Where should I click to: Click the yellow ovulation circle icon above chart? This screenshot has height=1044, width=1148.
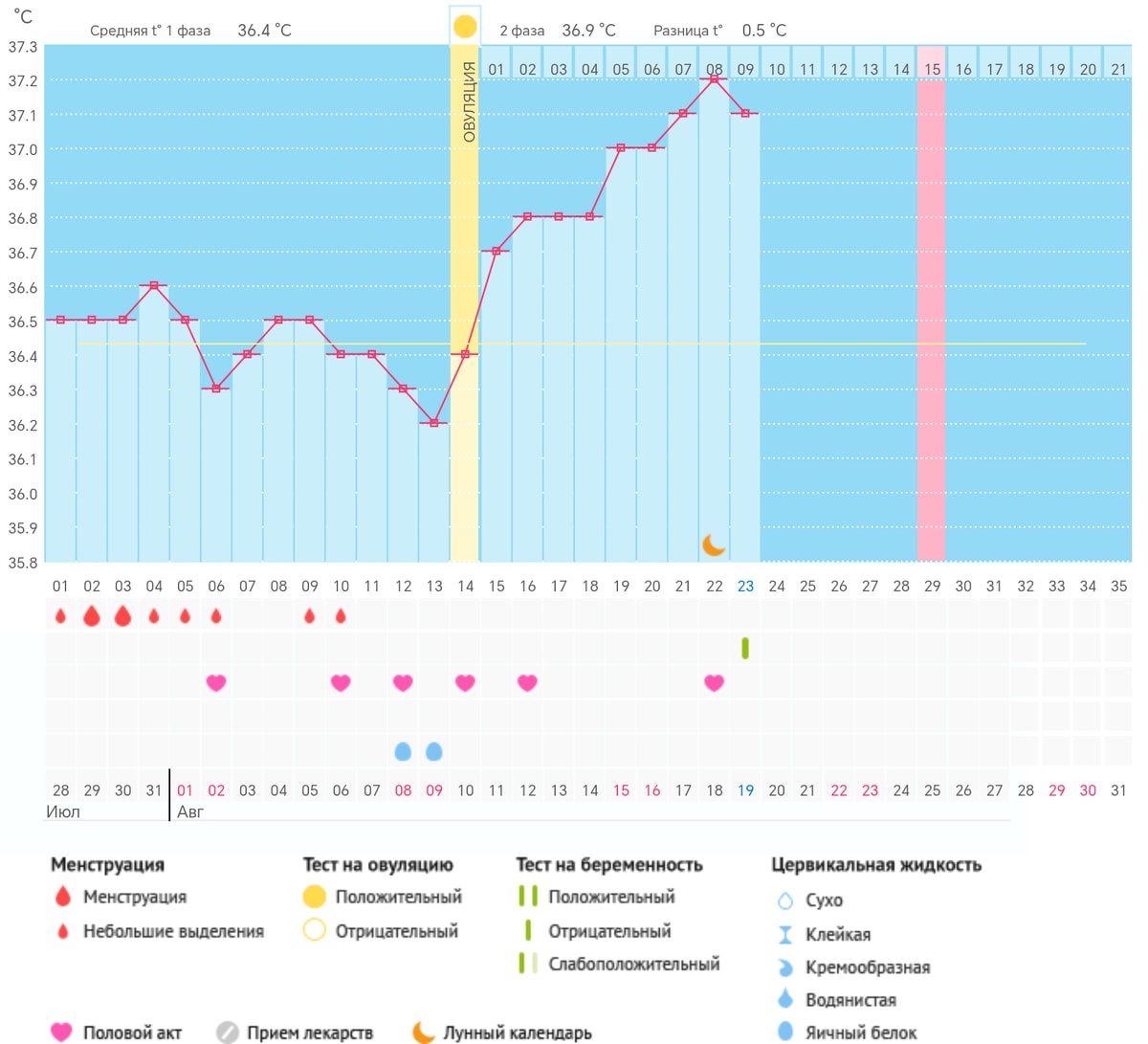pyautogui.click(x=465, y=27)
